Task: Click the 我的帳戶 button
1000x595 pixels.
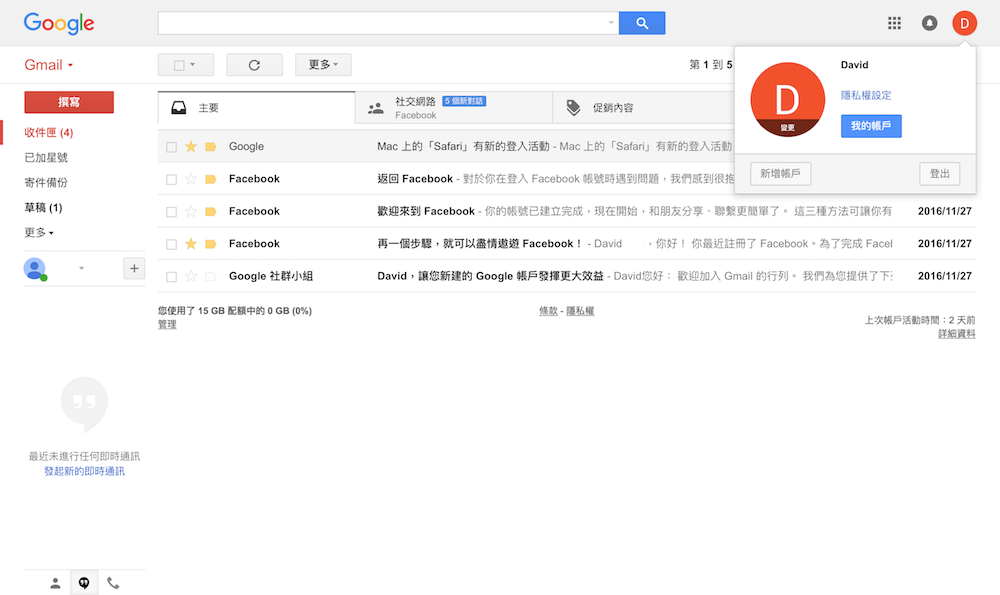Action: 870,126
